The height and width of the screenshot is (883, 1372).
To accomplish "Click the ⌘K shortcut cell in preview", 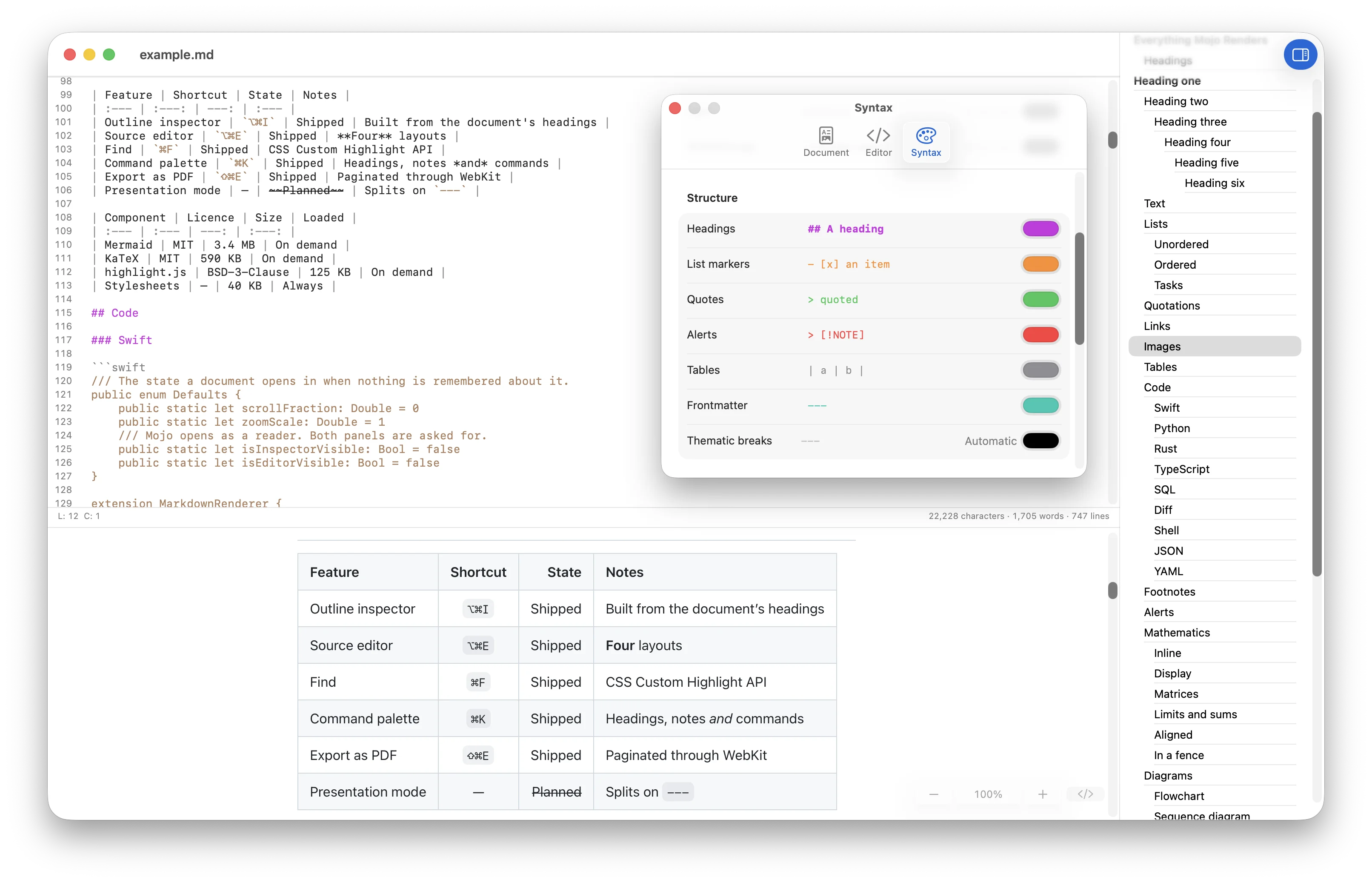I will pyautogui.click(x=478, y=719).
